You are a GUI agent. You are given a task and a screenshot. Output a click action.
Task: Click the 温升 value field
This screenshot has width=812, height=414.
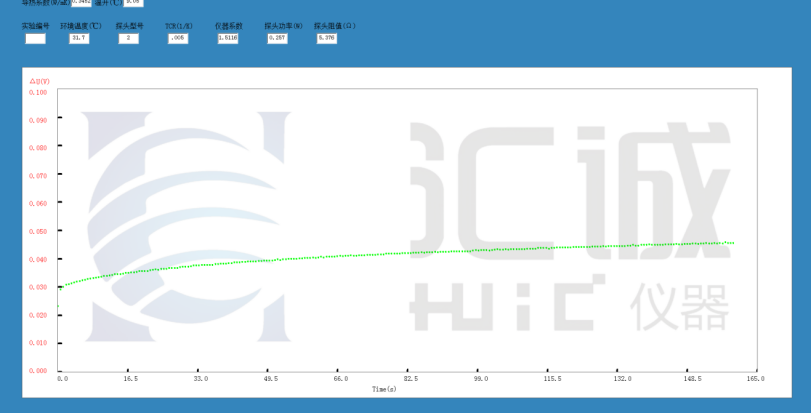click(x=133, y=2)
